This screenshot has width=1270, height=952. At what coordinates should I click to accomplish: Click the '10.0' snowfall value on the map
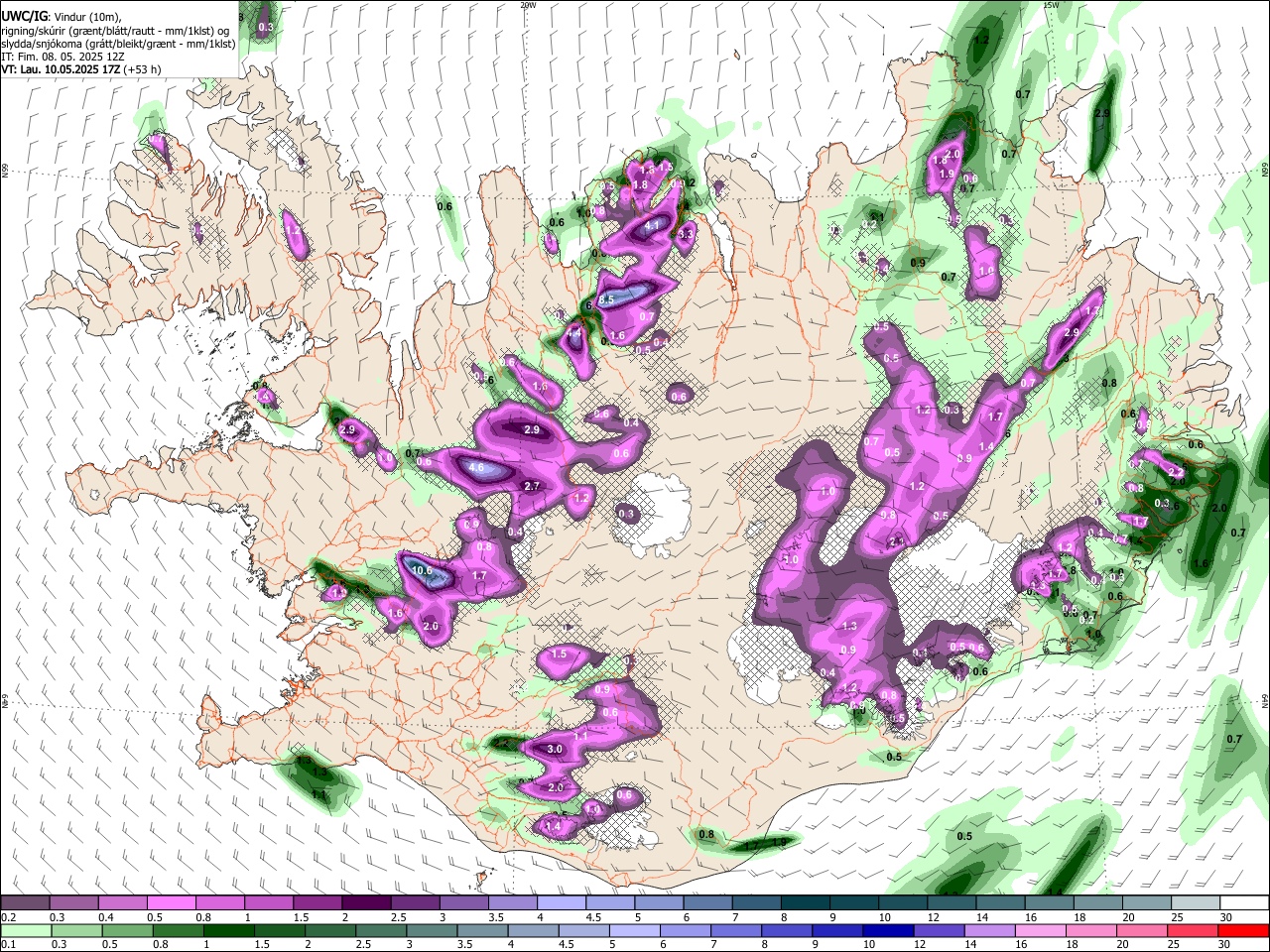coord(424,570)
